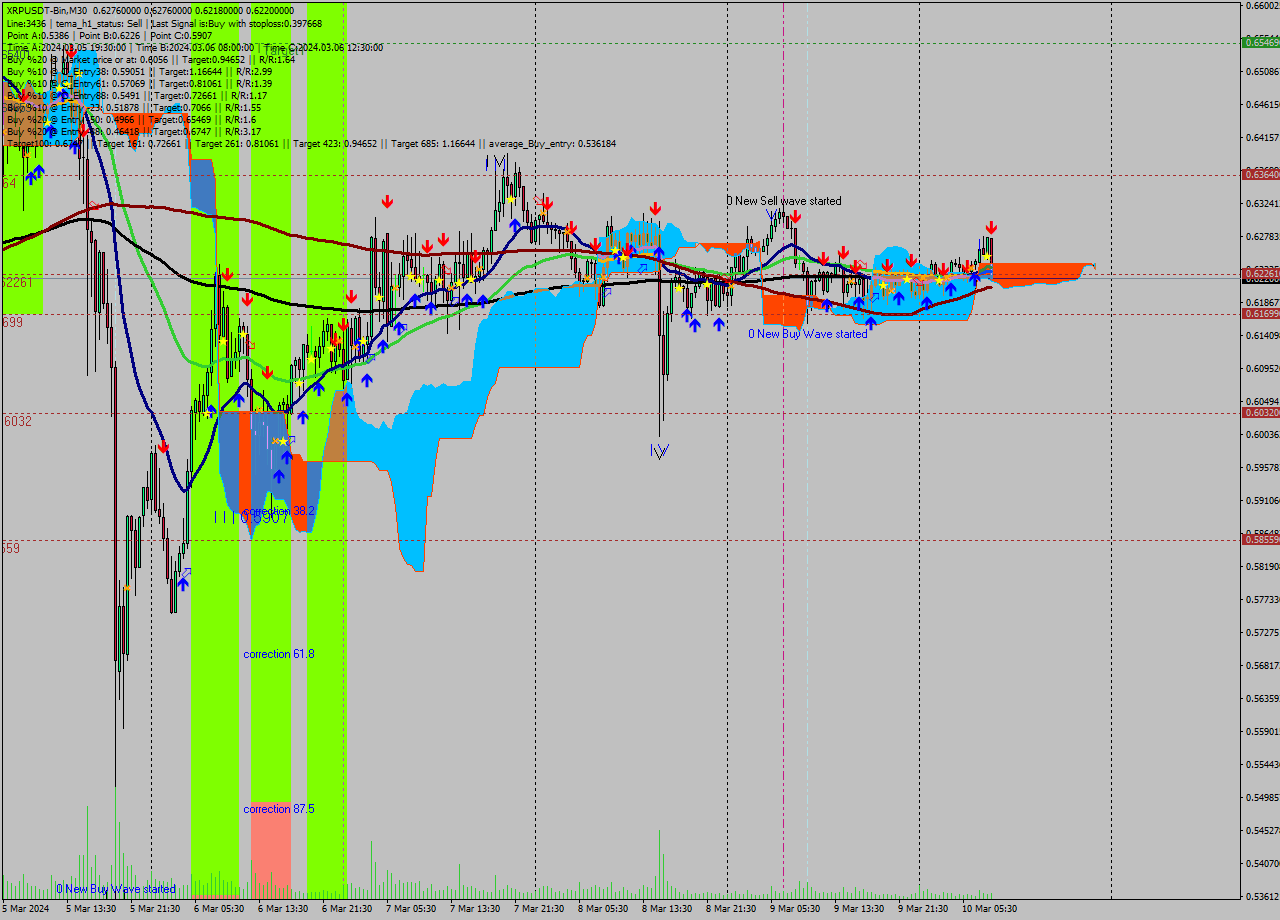Click the '8 Mar 05:30' time axis label

(x=603, y=909)
